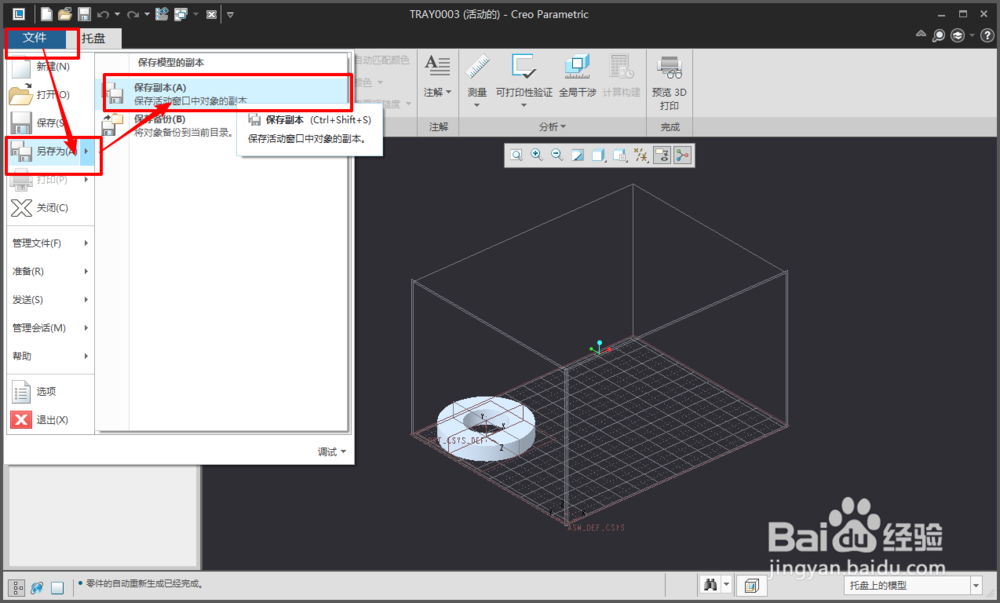
Task: Click the Repaint icon in graphics toolbar
Action: [x=578, y=155]
